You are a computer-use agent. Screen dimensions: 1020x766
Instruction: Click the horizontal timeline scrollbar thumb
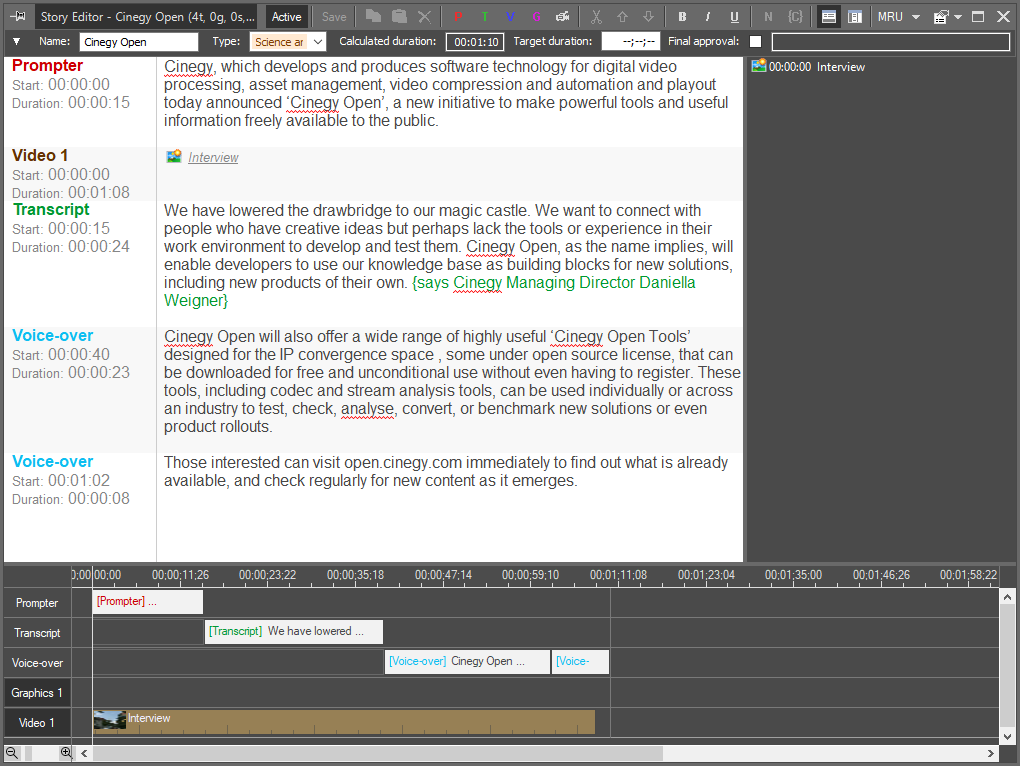[x=378, y=753]
